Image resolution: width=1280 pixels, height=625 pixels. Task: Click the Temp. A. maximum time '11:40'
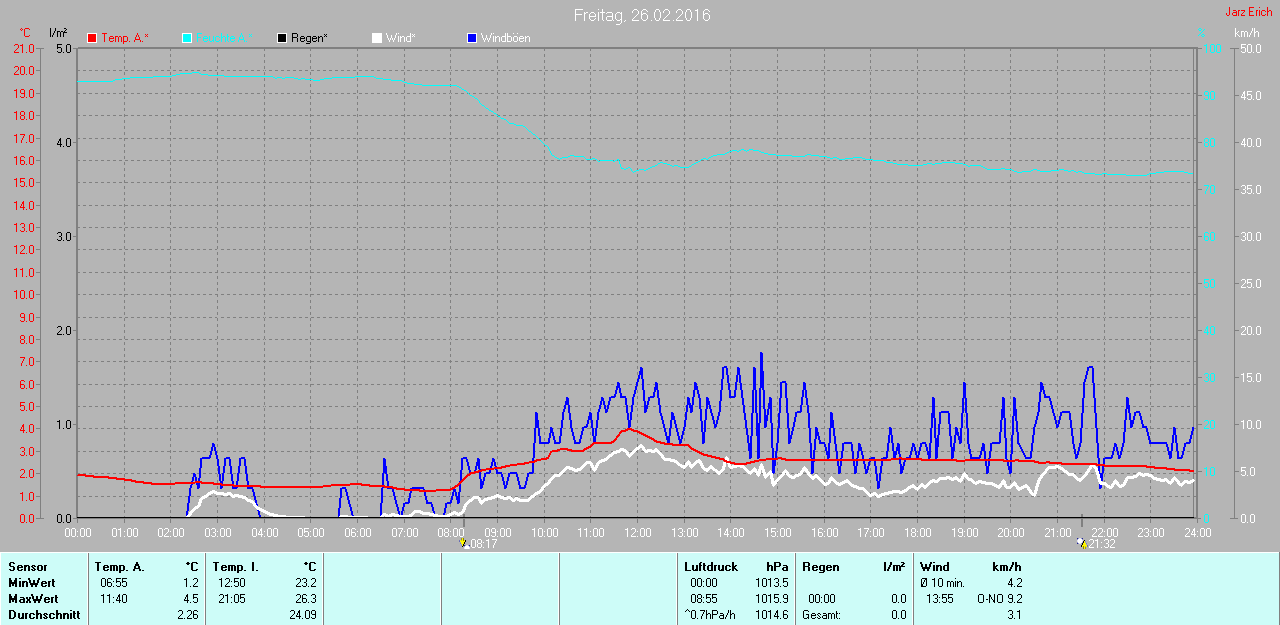click(x=114, y=599)
